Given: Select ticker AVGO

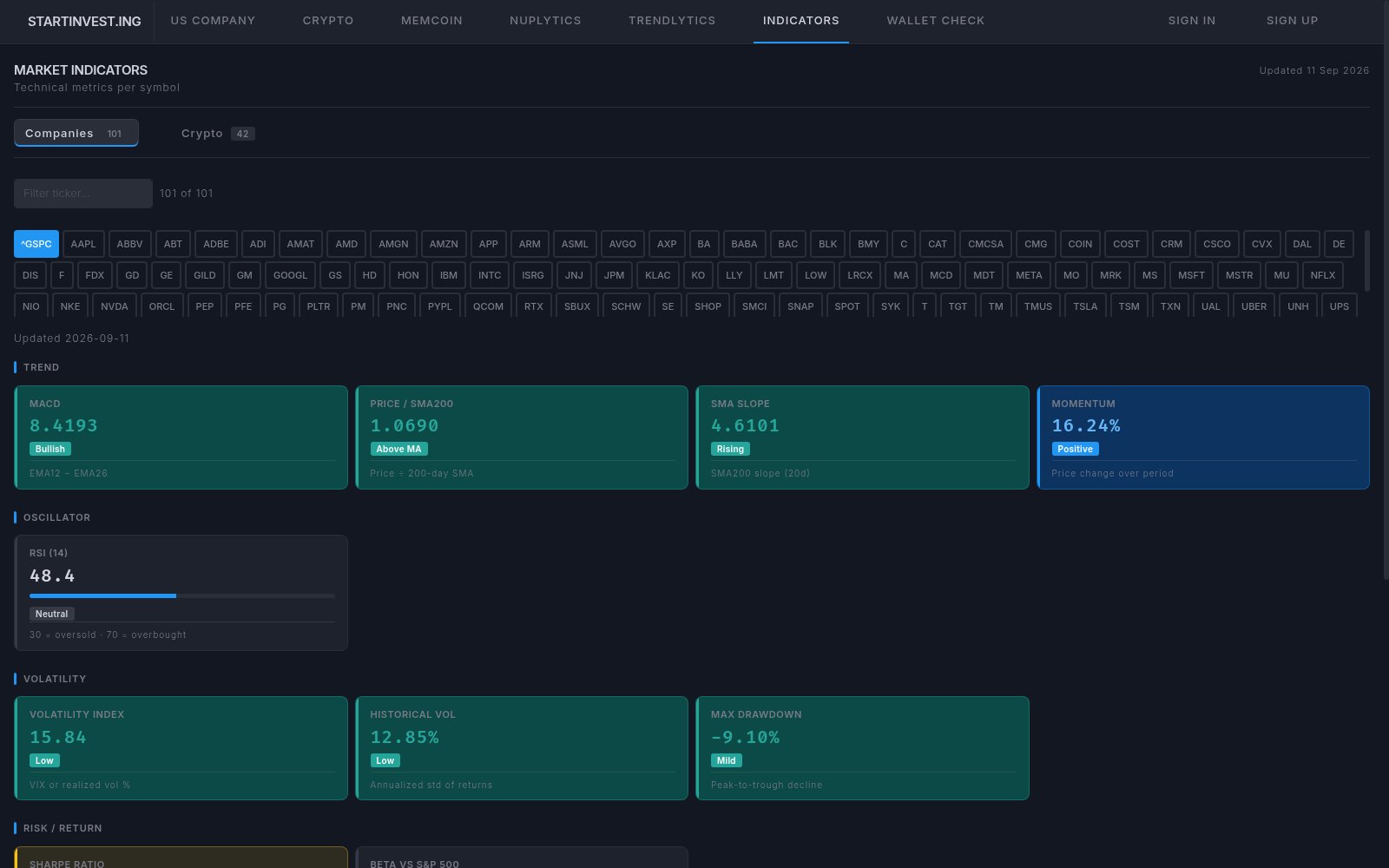Looking at the screenshot, I should click(622, 244).
